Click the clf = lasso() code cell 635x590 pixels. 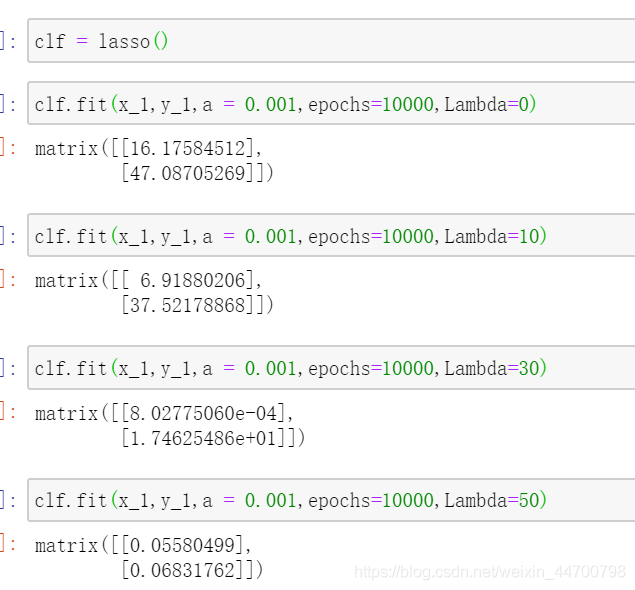pyautogui.click(x=331, y=41)
